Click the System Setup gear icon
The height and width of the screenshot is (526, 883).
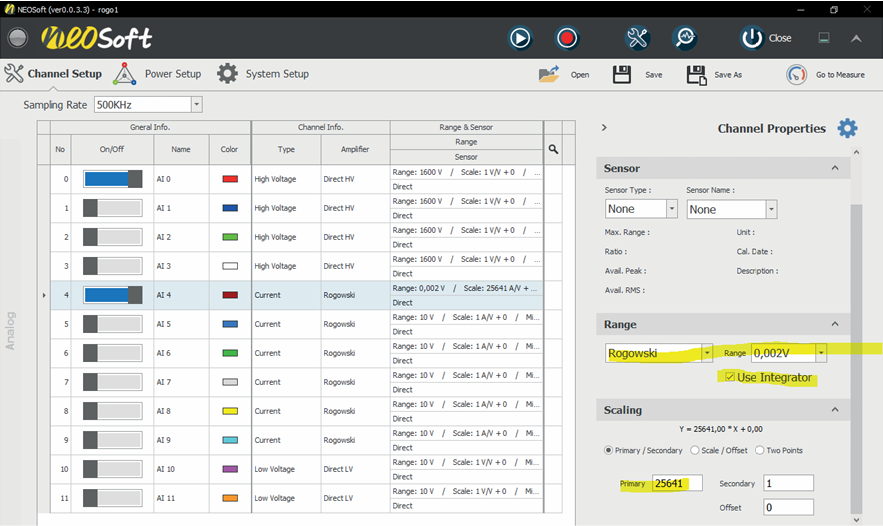[228, 74]
